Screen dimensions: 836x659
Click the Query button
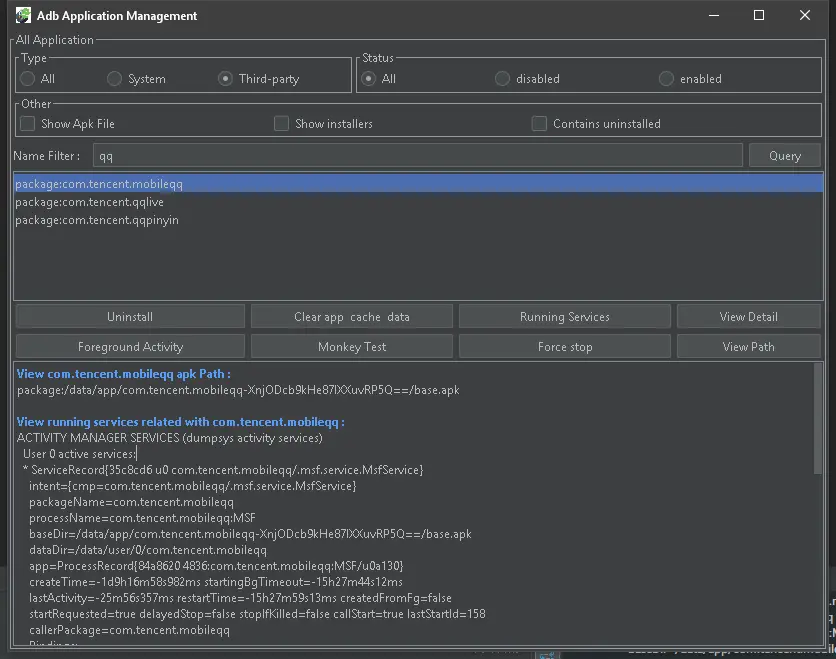pos(785,156)
